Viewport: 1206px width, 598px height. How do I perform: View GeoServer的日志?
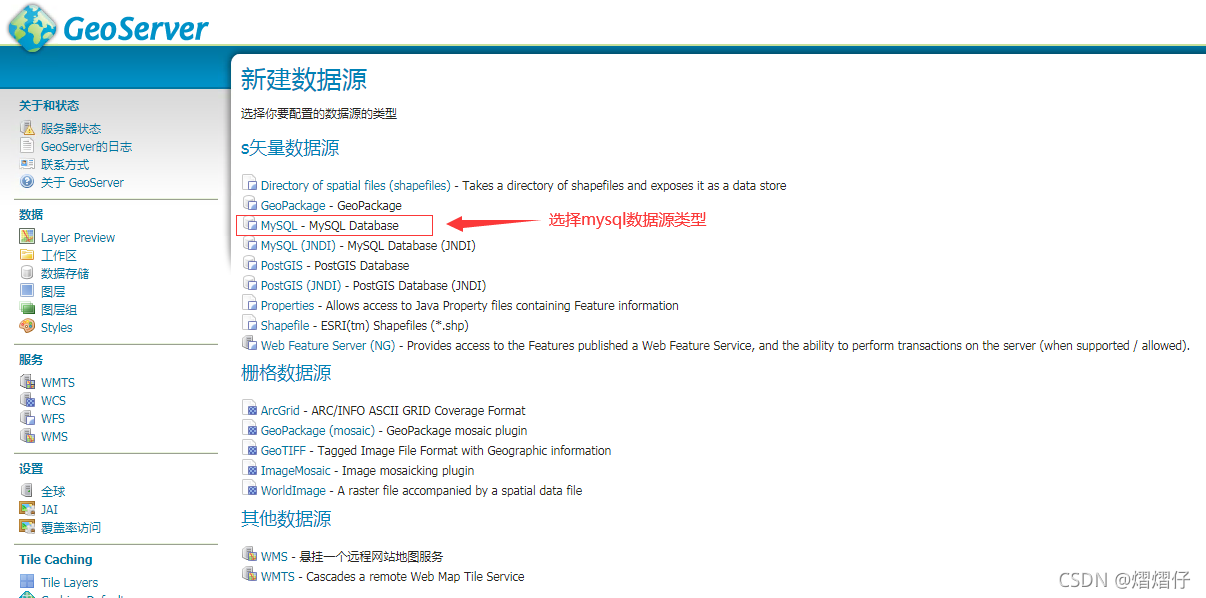85,145
